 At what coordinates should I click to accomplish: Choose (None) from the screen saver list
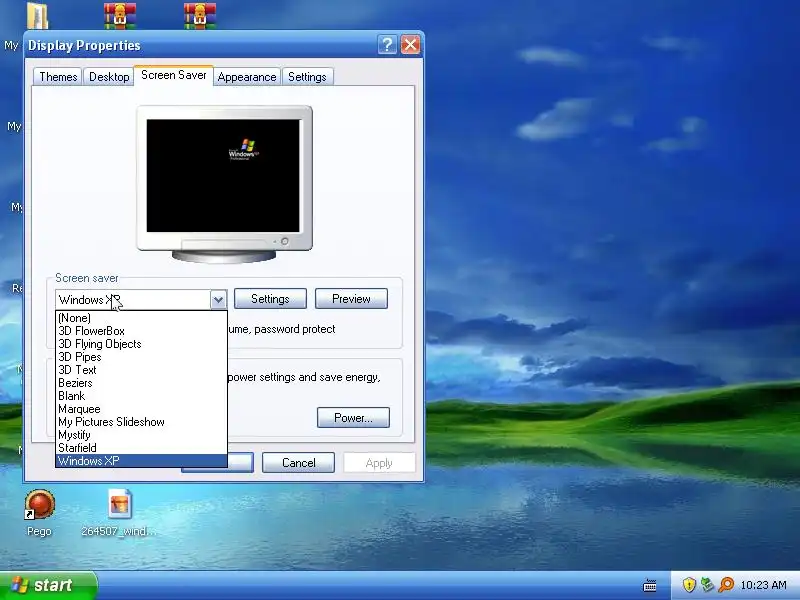coord(141,318)
